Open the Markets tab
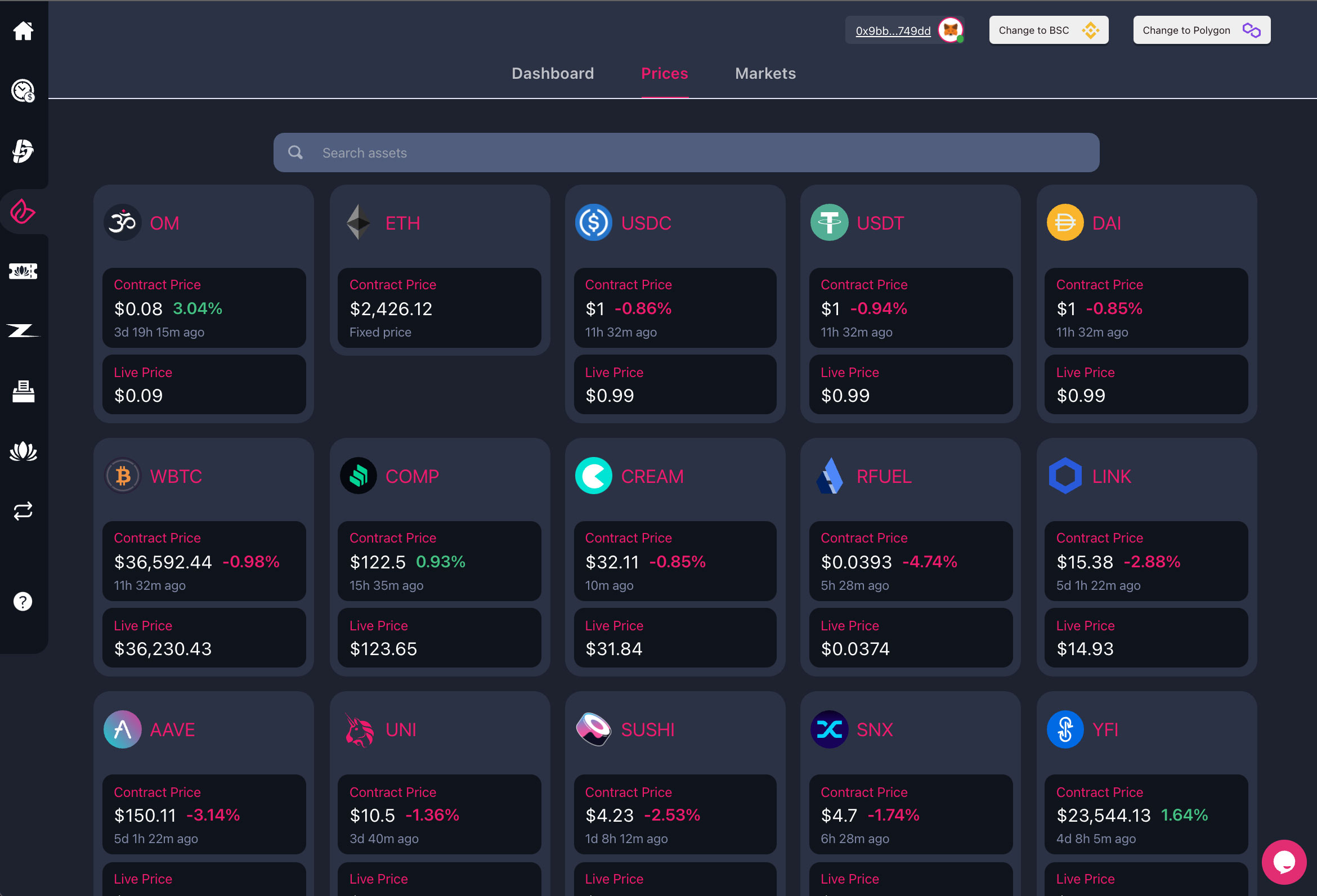Screen dimensions: 1317x896 coord(765,74)
